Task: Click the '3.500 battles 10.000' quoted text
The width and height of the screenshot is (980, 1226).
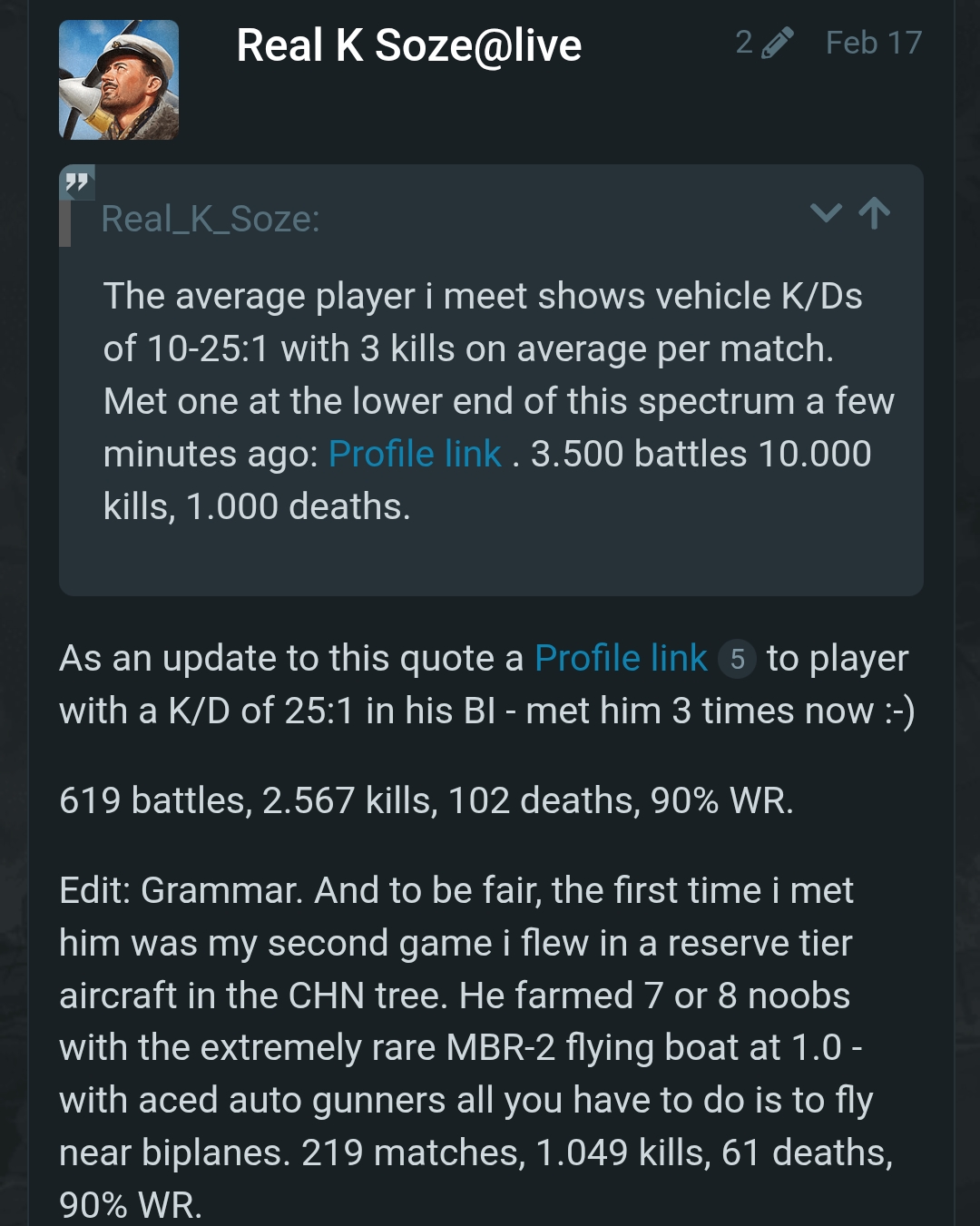Action: click(x=701, y=454)
